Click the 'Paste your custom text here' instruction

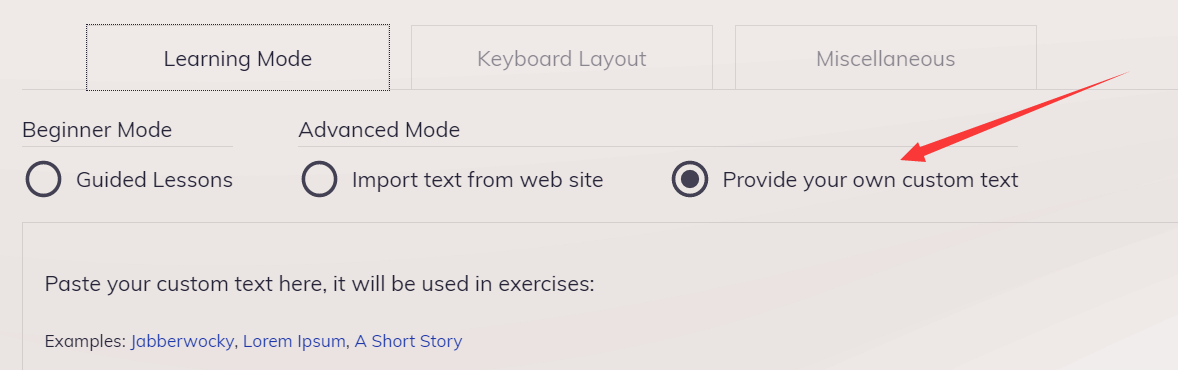pyautogui.click(x=319, y=284)
